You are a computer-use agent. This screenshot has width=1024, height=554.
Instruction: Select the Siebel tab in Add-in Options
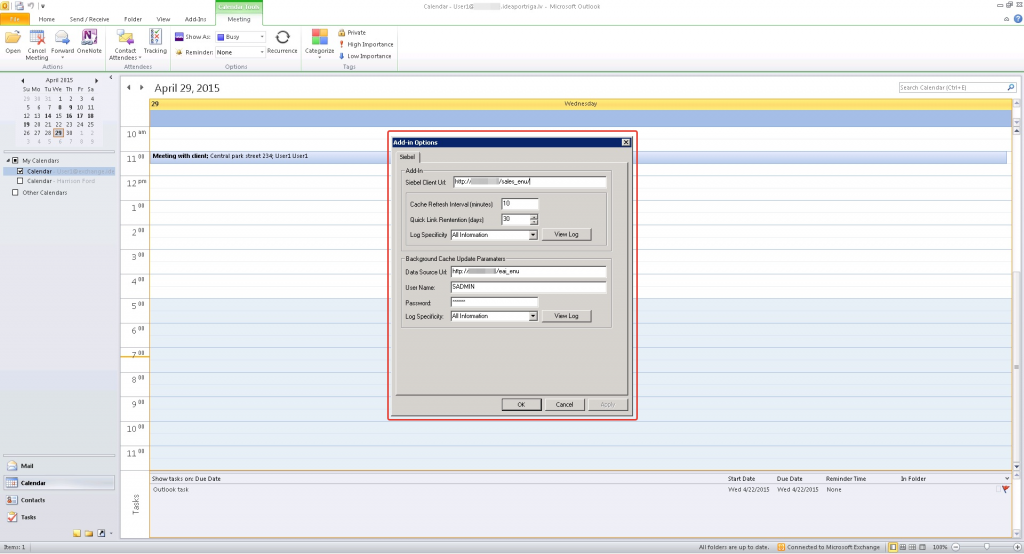point(408,157)
